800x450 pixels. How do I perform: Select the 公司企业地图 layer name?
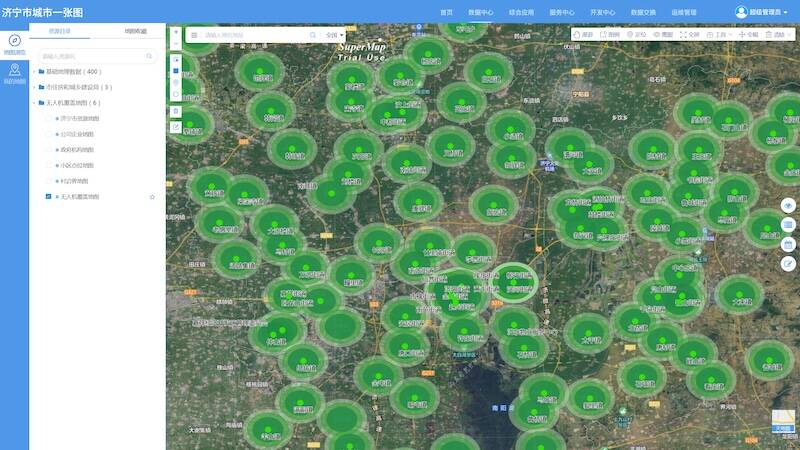(x=77, y=134)
